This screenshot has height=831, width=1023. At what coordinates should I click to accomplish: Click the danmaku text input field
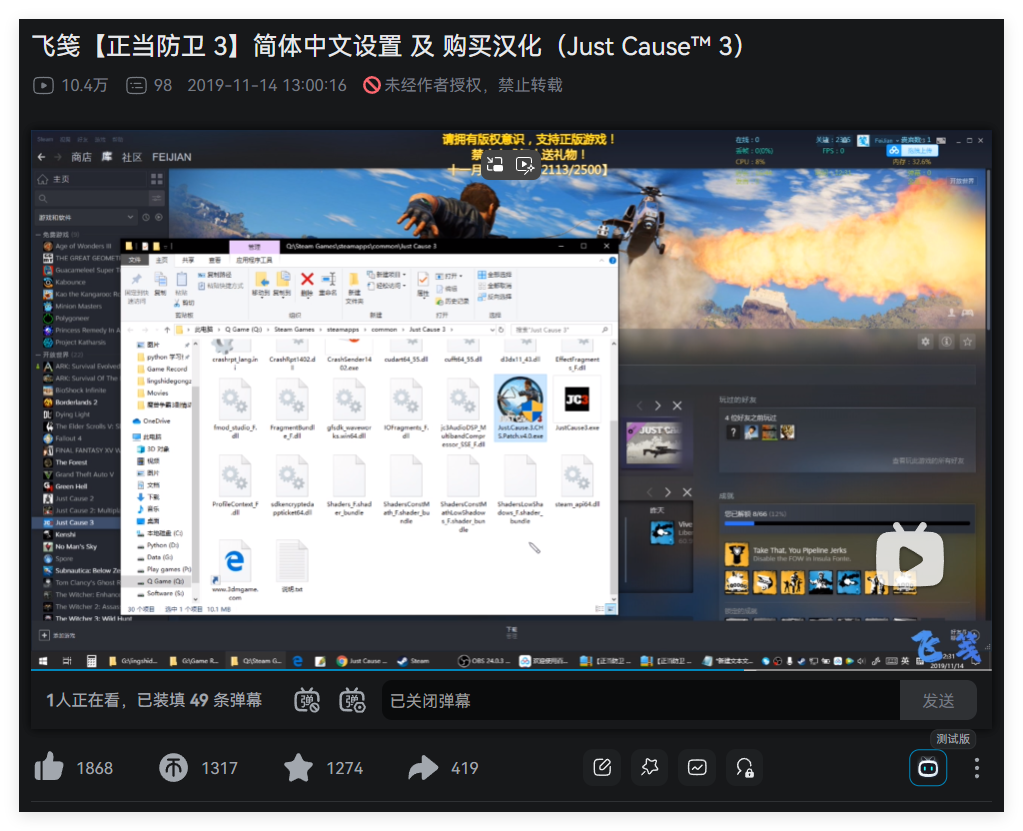641,701
